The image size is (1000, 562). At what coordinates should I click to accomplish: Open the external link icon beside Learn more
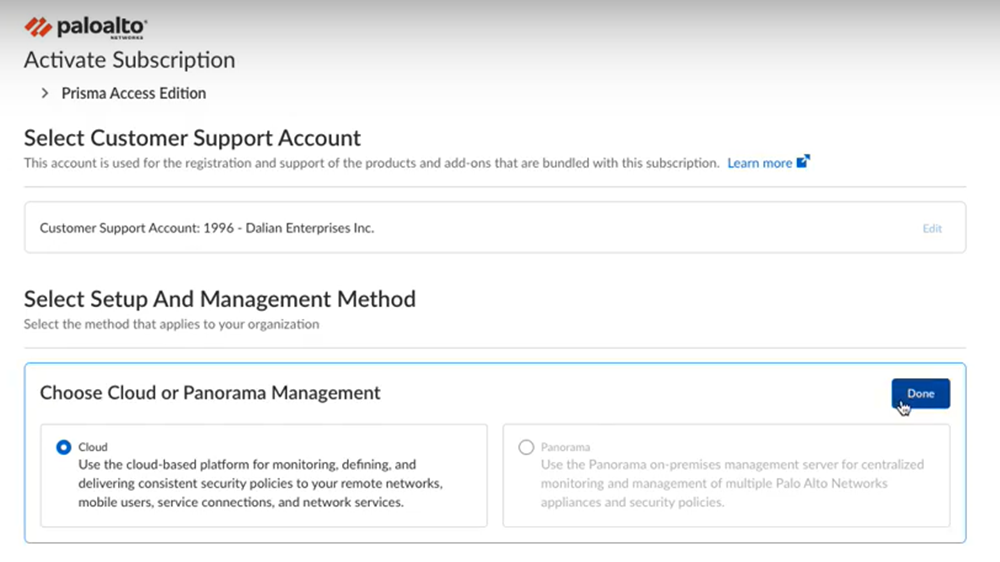pyautogui.click(x=802, y=162)
